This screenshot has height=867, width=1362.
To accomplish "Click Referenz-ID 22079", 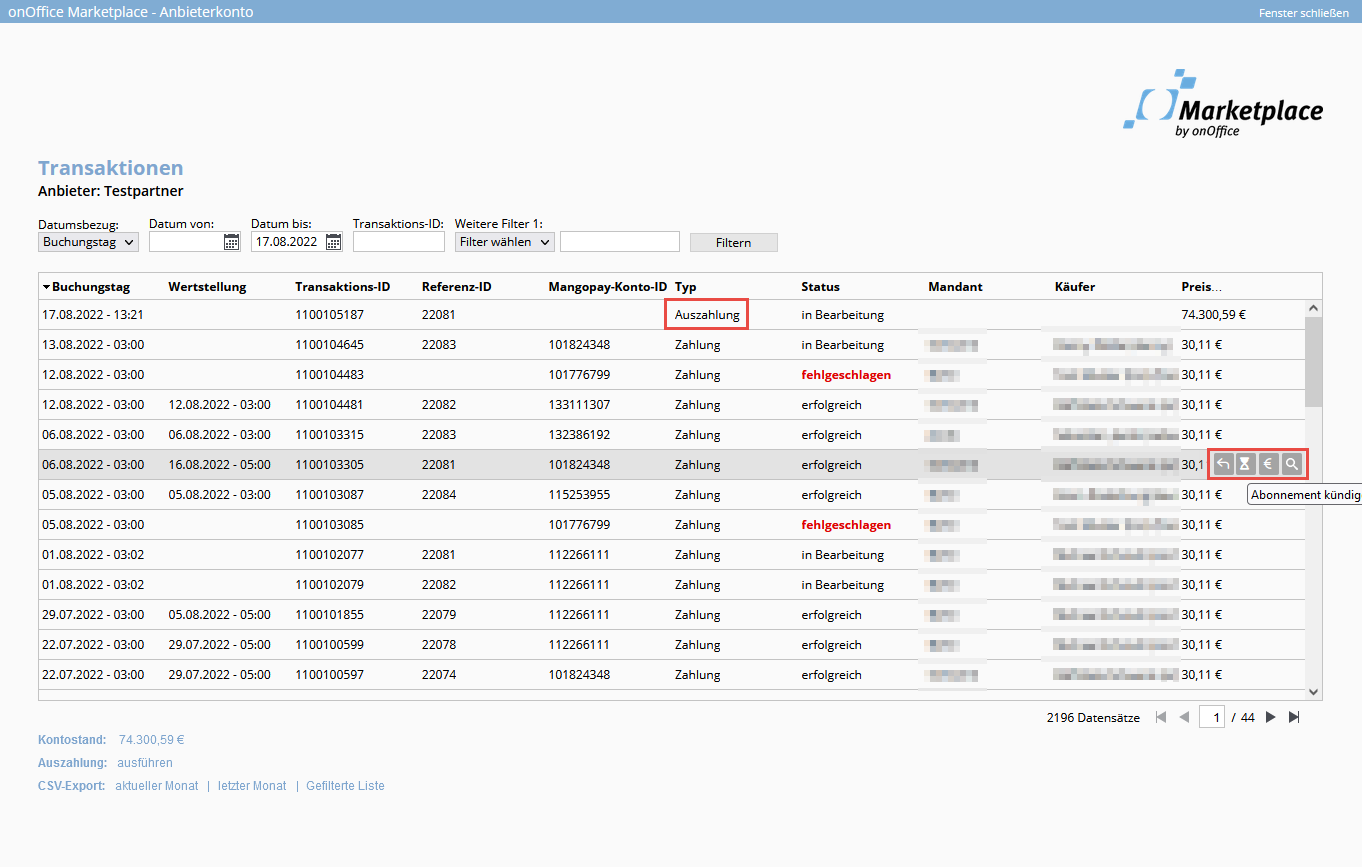I will pyautogui.click(x=439, y=615).
